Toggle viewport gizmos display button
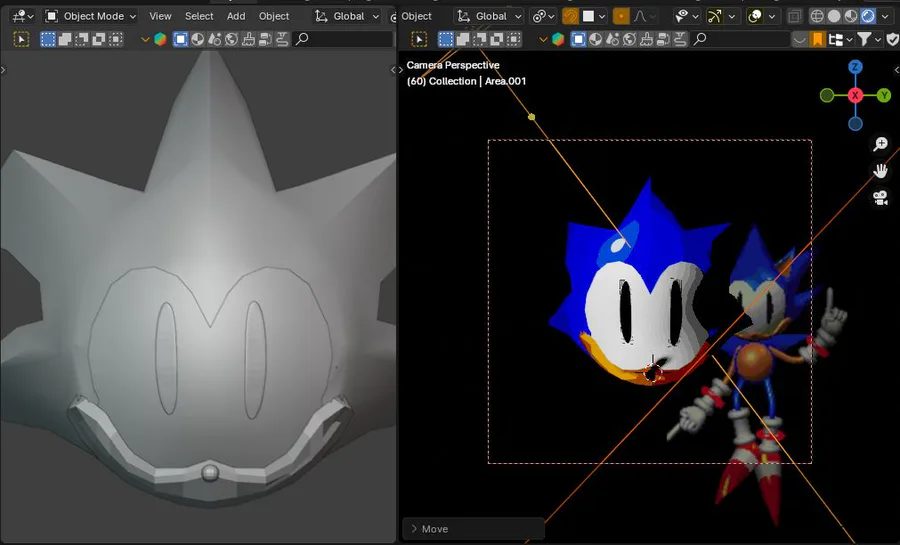Screen dimensions: 900x545 [x=714, y=16]
